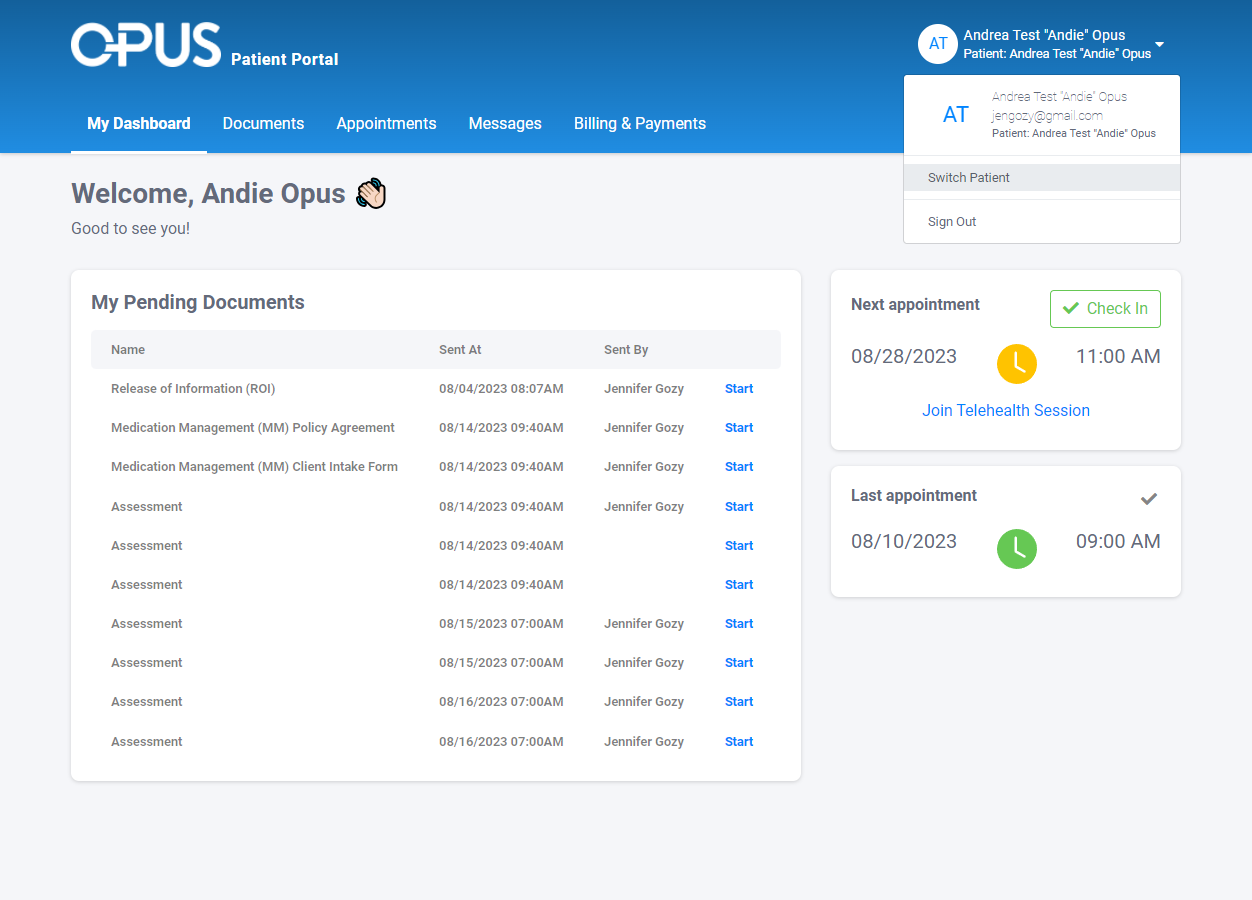
Task: Click Release of Information (ROI) row name
Action: (193, 389)
